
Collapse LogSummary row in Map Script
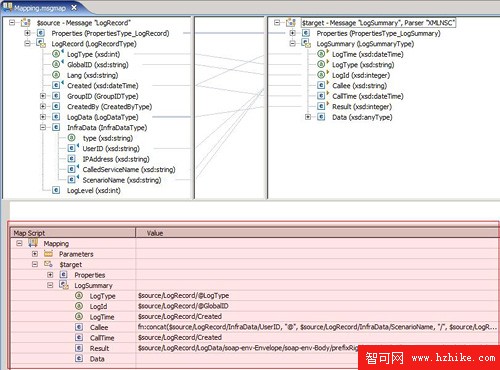click(50, 285)
